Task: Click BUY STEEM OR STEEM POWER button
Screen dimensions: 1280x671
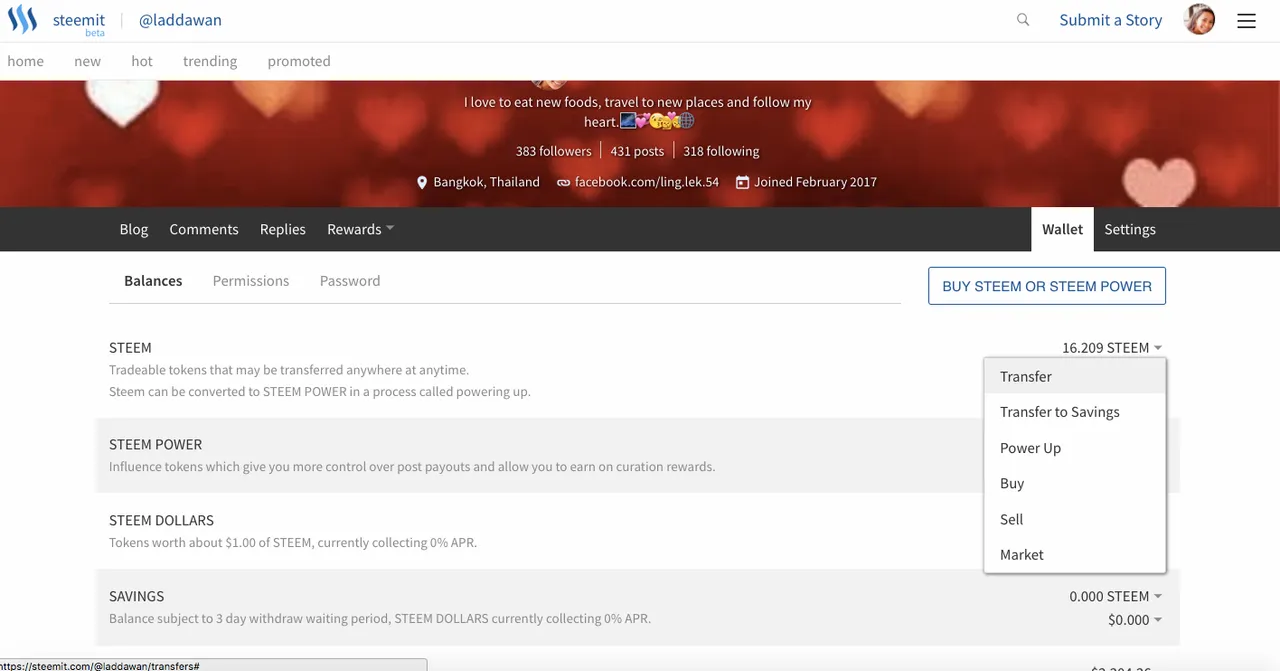Action: coord(1047,286)
